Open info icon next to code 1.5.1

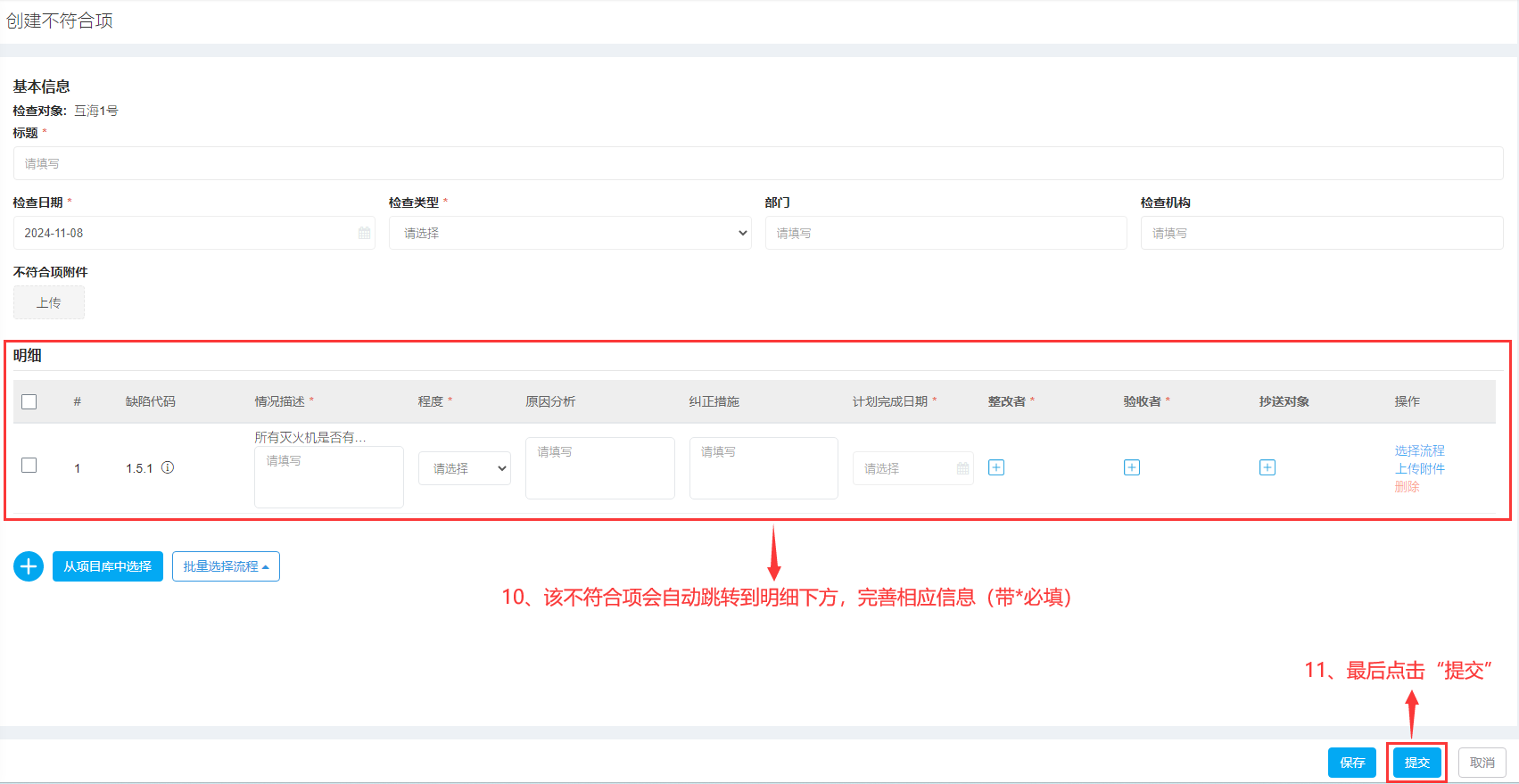pyautogui.click(x=168, y=467)
